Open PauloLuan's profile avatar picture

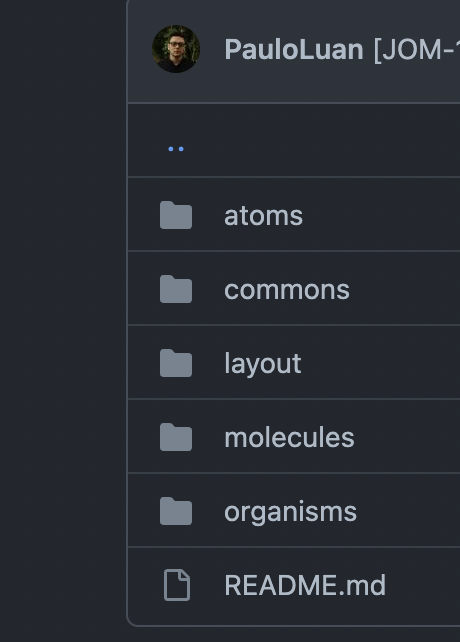point(176,49)
